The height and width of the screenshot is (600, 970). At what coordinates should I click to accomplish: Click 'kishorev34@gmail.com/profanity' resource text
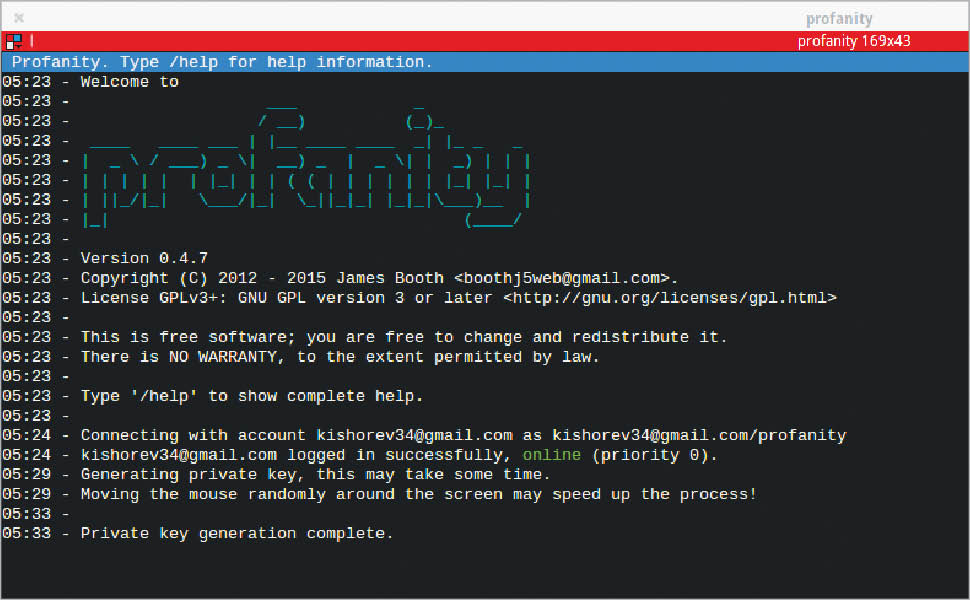tap(699, 435)
